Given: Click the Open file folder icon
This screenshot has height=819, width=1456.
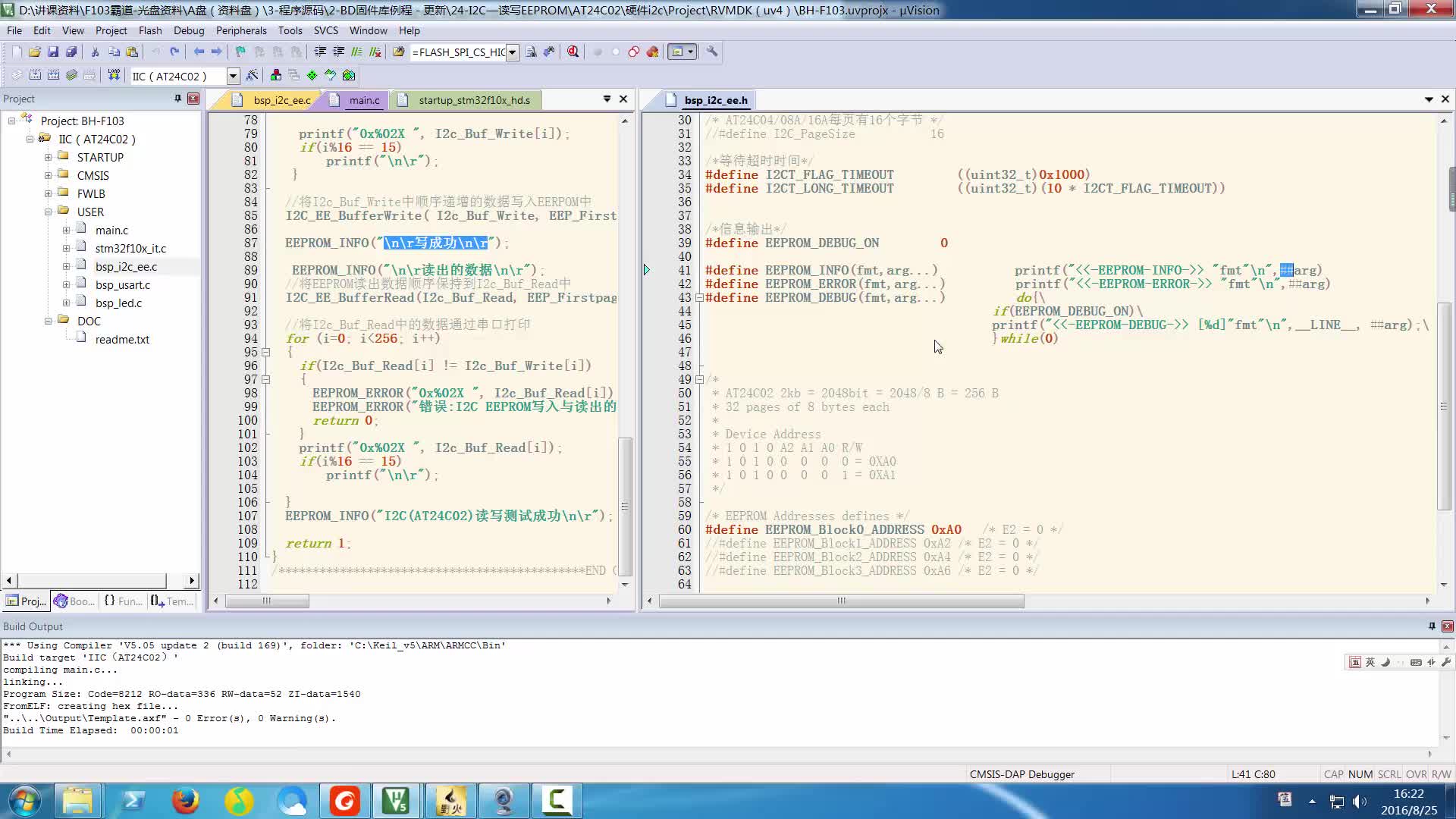Looking at the screenshot, I should click(x=35, y=52).
